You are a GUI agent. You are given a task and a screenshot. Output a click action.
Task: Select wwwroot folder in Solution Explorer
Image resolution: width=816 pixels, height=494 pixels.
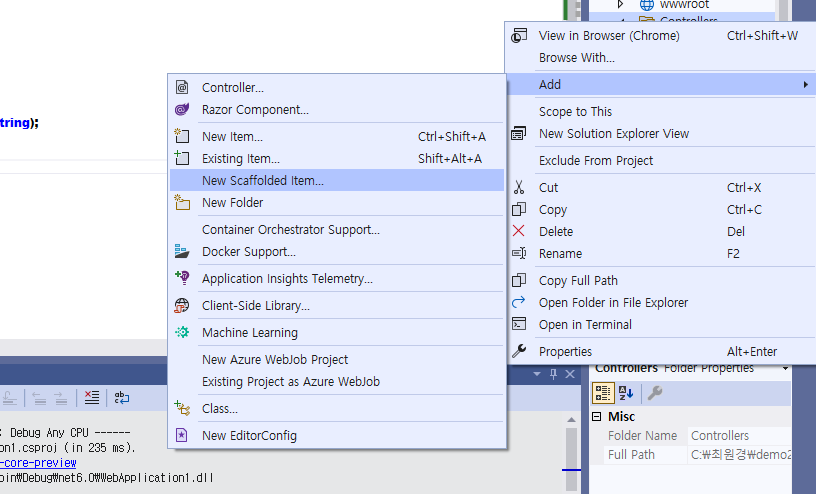click(684, 5)
